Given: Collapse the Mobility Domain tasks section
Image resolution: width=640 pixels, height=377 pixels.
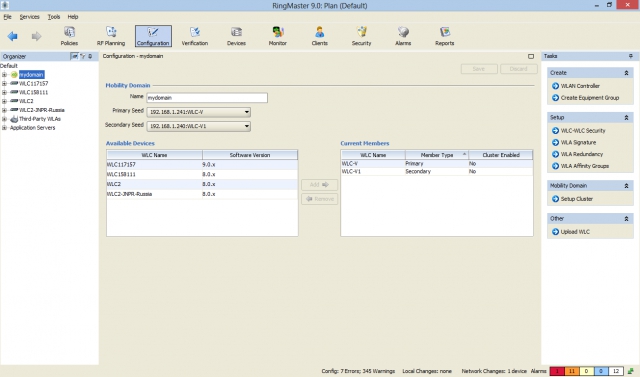Looking at the screenshot, I should point(626,186).
